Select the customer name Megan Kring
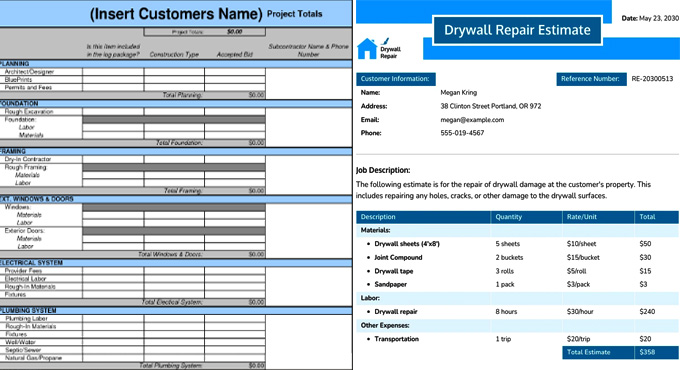 [458, 92]
